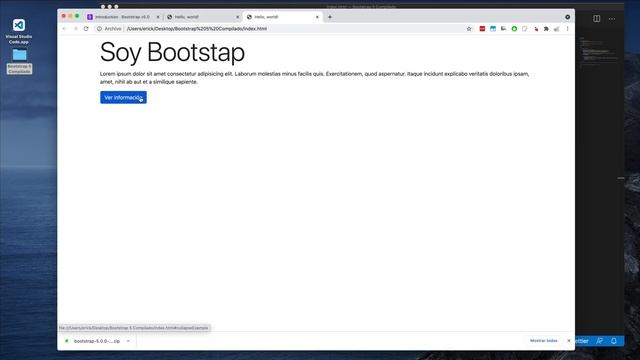640x360 pixels.
Task: Click the green circular extension icon
Action: click(x=514, y=29)
